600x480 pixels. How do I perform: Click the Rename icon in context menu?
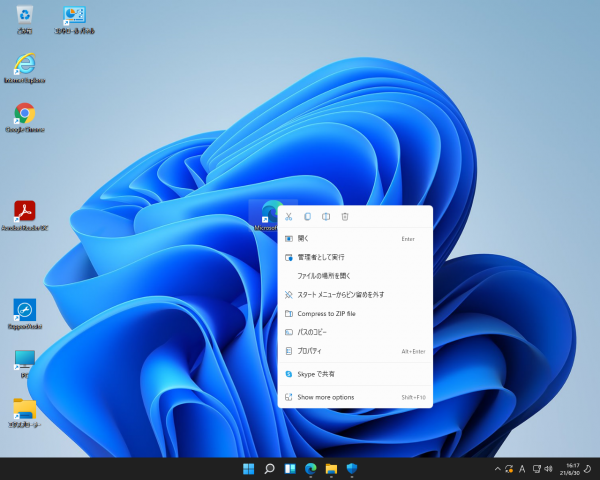tap(326, 217)
